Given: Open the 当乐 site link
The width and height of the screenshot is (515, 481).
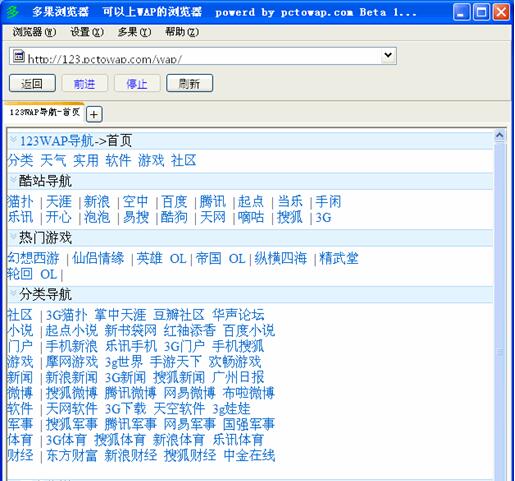Looking at the screenshot, I should [290, 202].
